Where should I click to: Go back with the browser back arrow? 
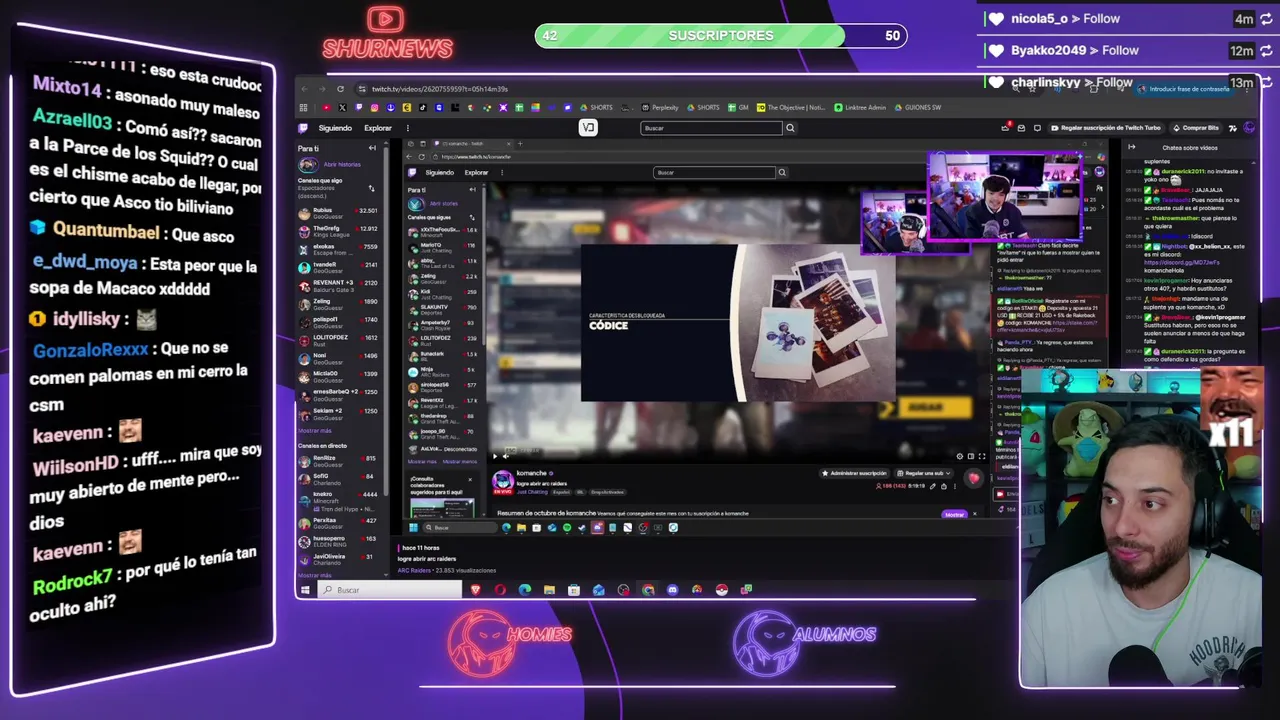(305, 89)
